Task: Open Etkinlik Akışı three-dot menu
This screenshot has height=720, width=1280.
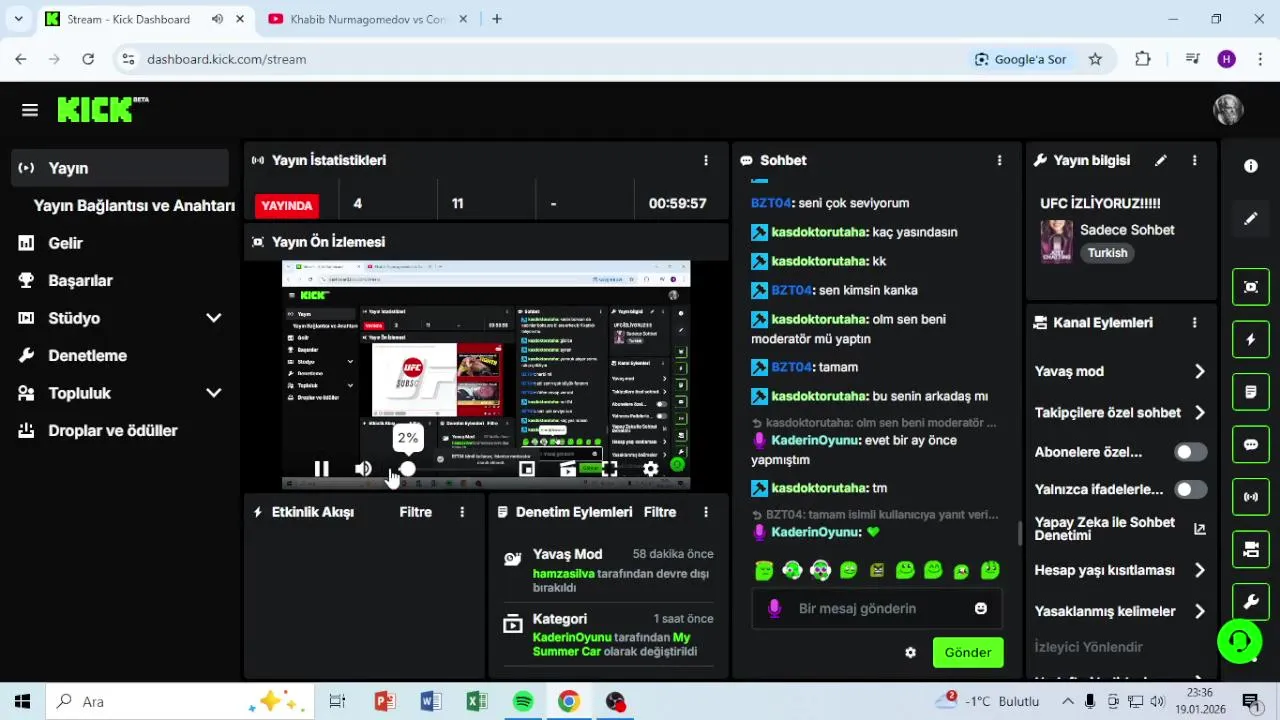Action: (x=462, y=512)
